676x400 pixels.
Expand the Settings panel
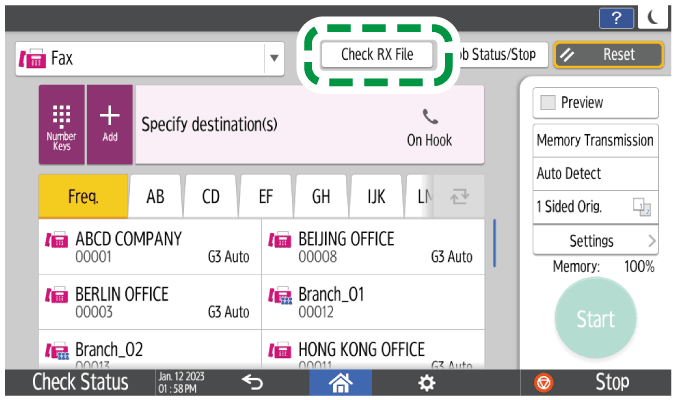(595, 241)
